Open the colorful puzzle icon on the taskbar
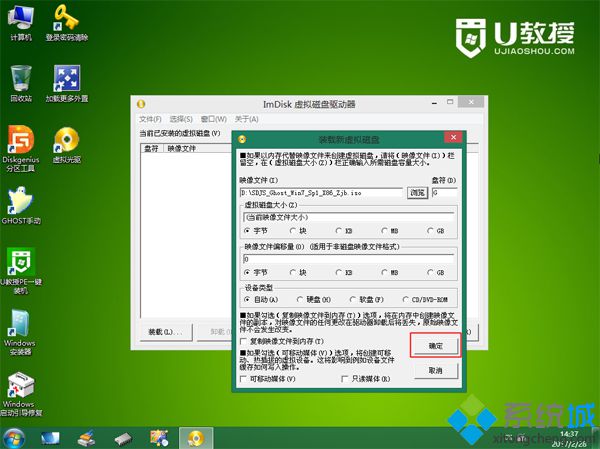 pos(159,438)
